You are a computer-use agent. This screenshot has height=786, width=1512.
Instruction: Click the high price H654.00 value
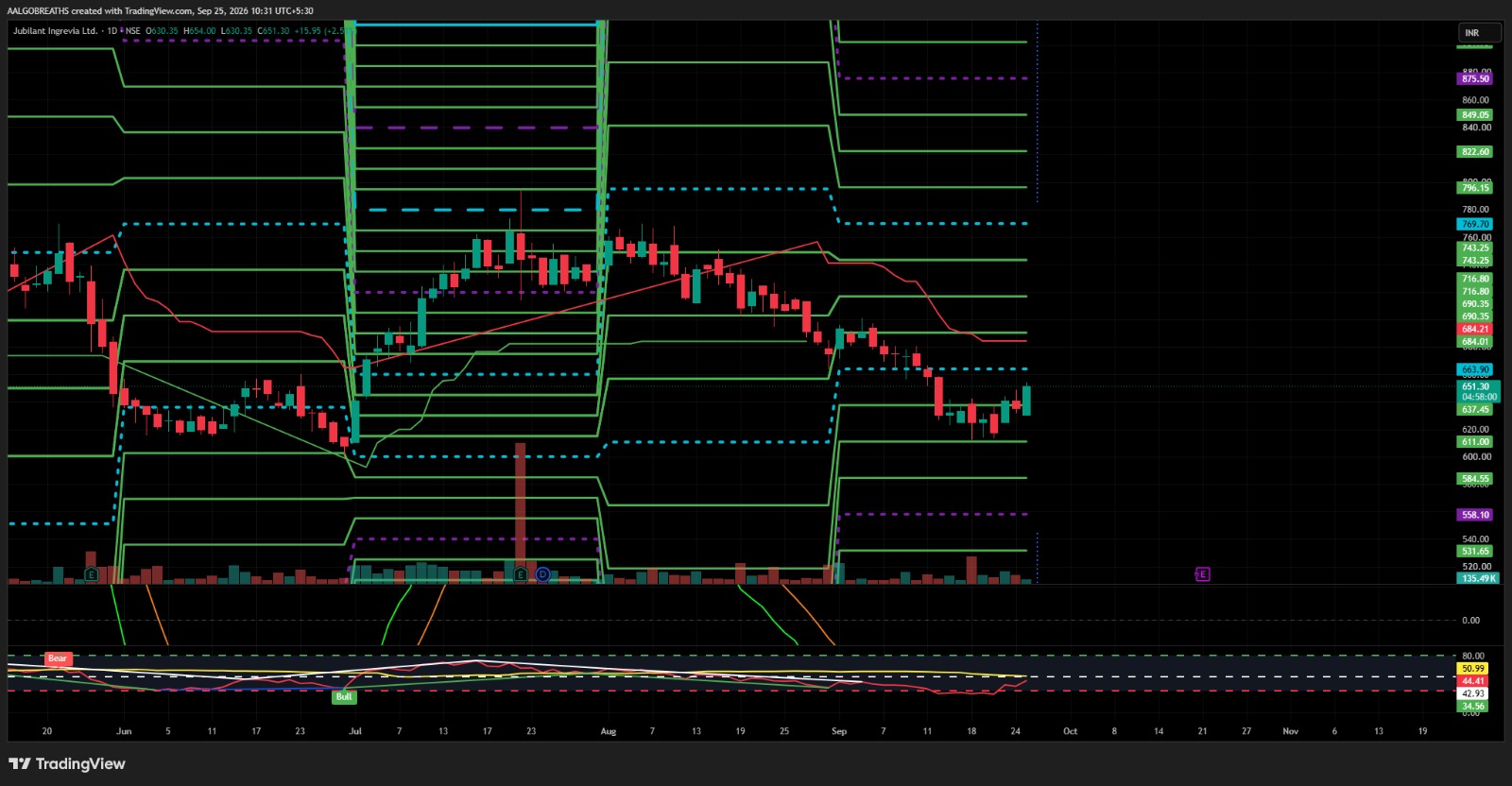(x=199, y=31)
